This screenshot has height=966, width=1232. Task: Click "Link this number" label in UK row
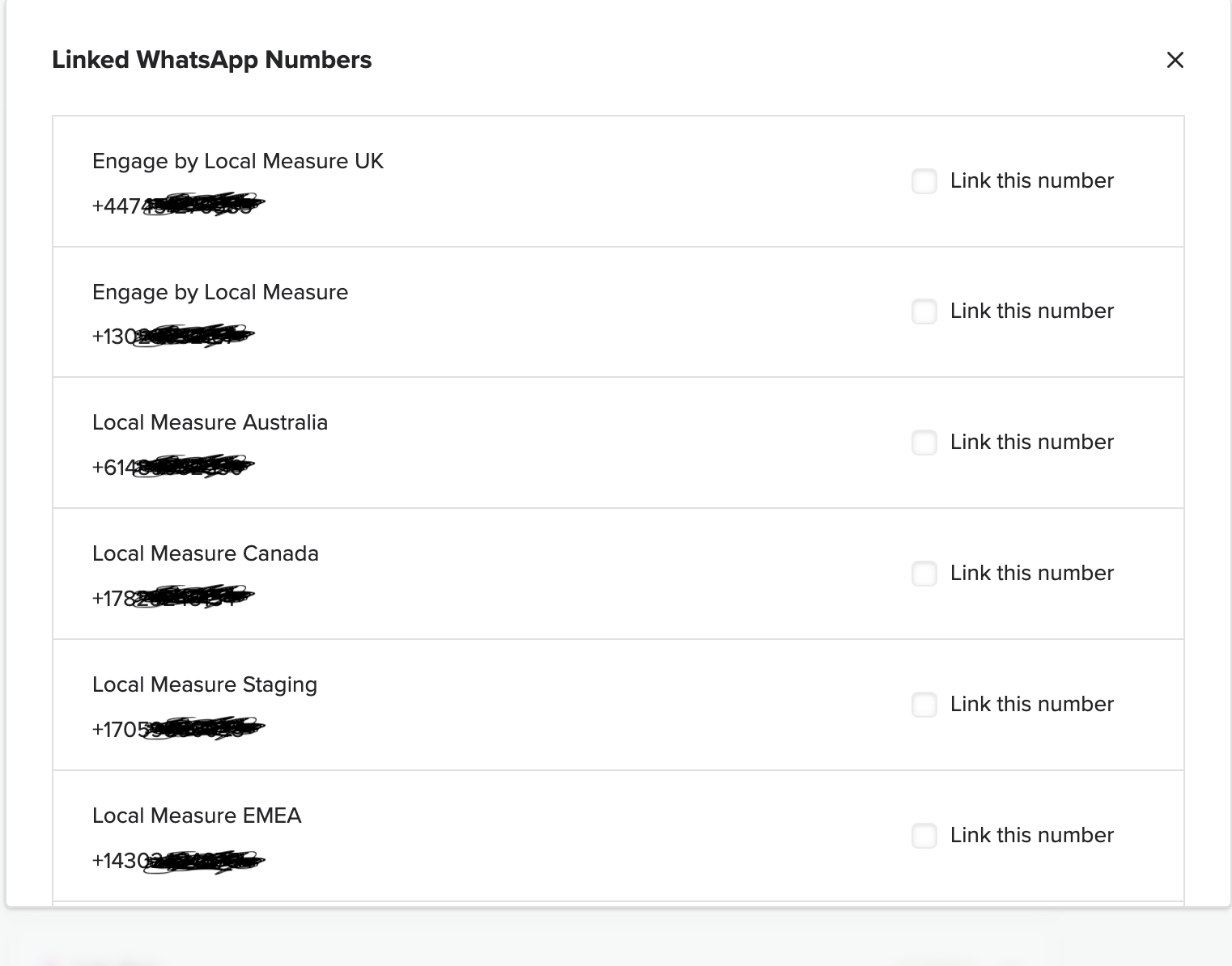pyautogui.click(x=1031, y=180)
